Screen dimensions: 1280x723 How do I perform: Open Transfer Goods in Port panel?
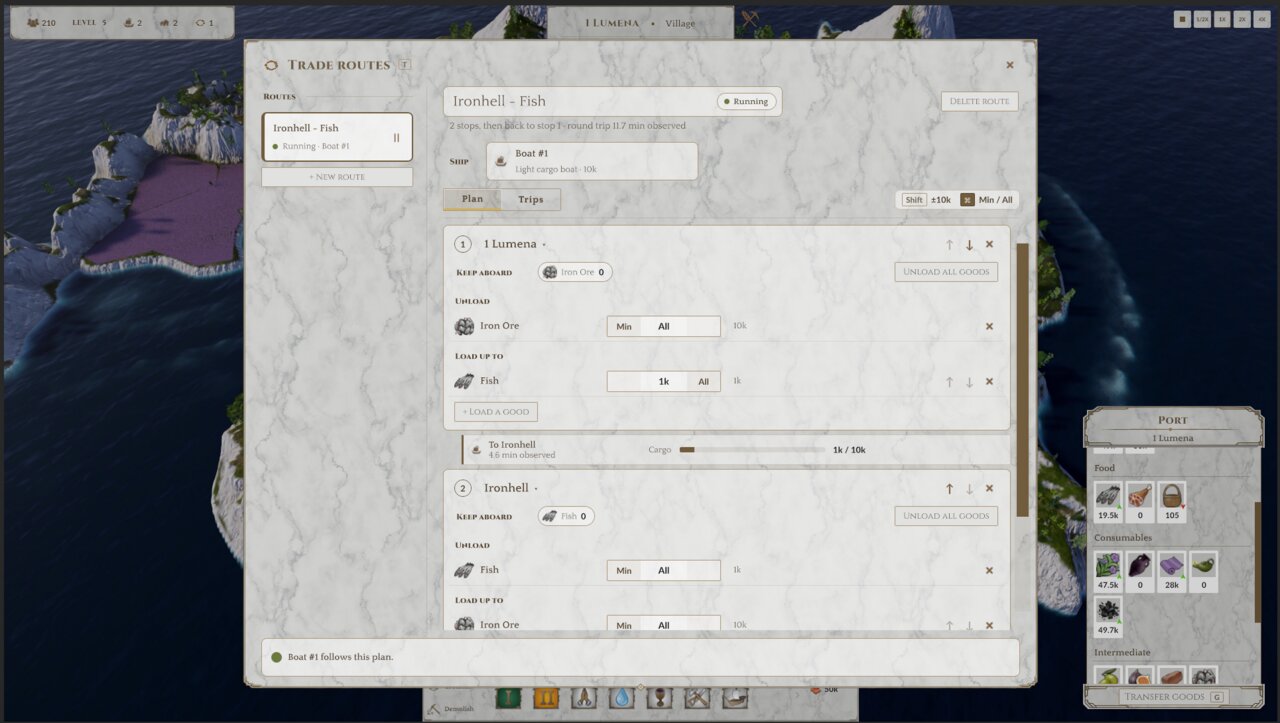pyautogui.click(x=1173, y=696)
